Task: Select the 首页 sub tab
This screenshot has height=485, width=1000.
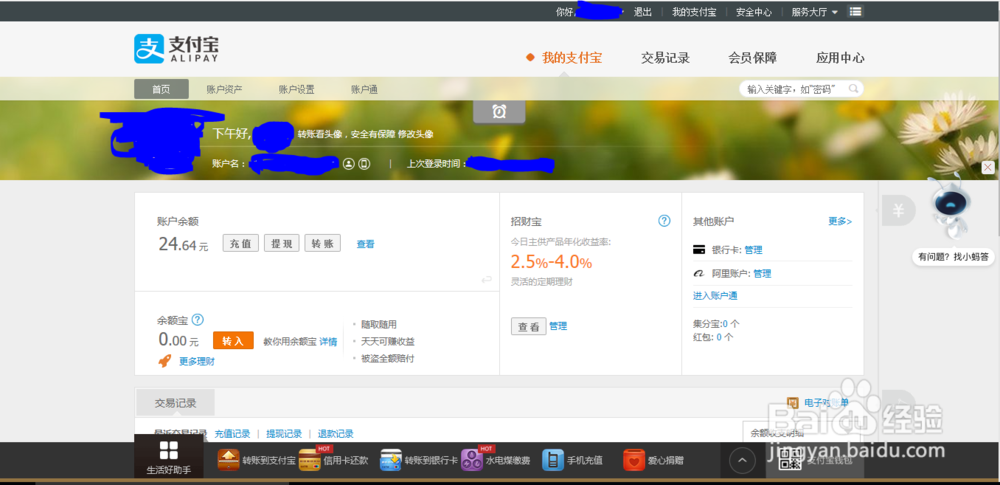Action: tap(161, 89)
